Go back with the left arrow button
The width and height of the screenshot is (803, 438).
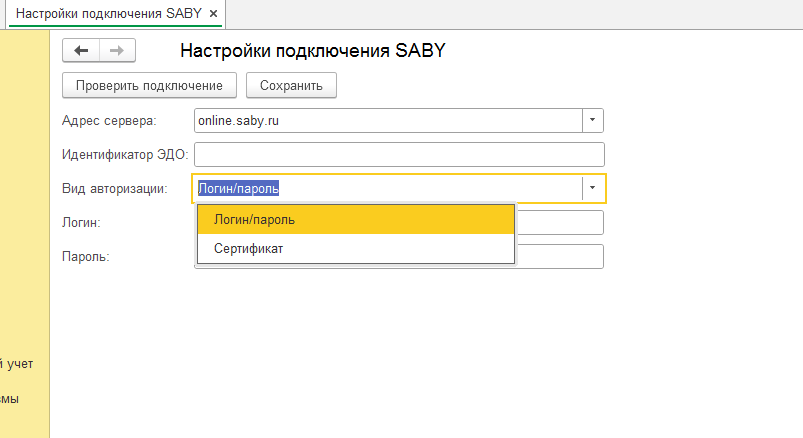(81, 50)
